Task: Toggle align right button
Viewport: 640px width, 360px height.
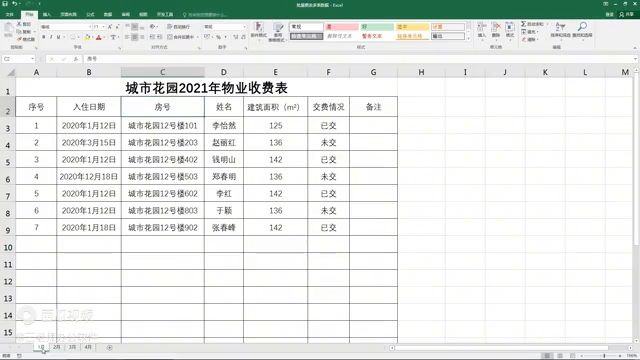Action: coord(142,37)
